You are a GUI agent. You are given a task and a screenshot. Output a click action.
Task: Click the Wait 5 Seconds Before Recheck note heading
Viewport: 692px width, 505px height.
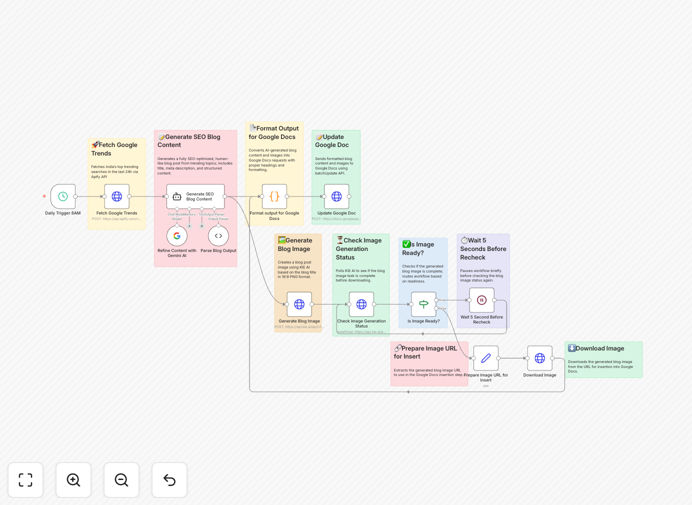click(483, 249)
